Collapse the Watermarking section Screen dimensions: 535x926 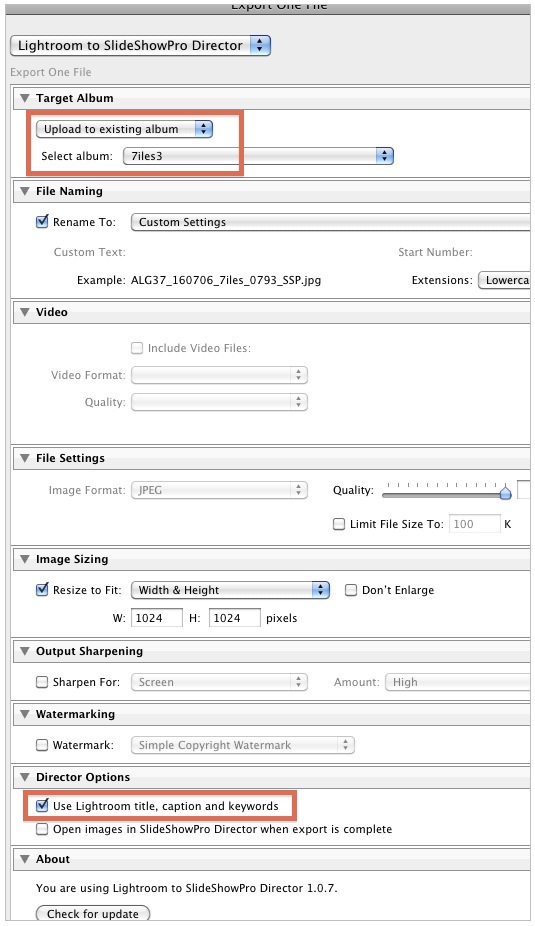[25, 714]
